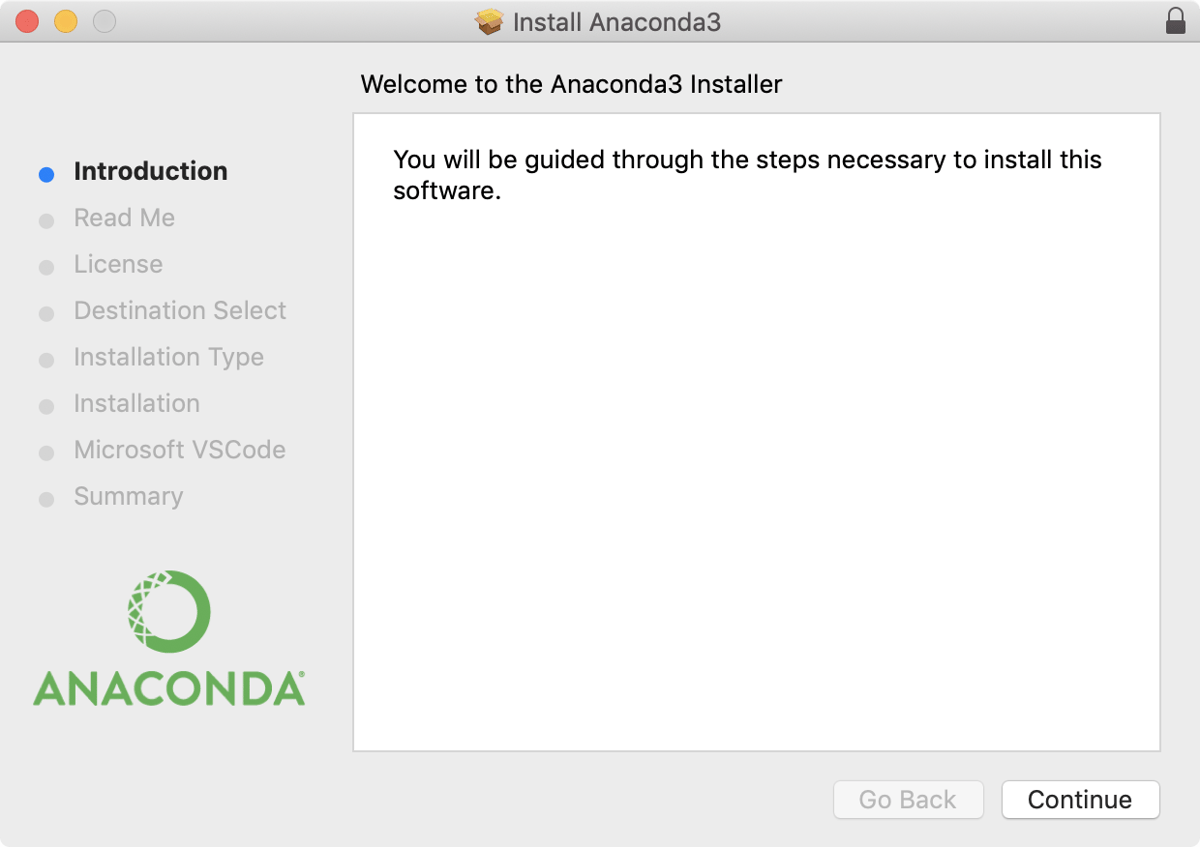
Task: Click the License step bullet
Action: click(46, 267)
